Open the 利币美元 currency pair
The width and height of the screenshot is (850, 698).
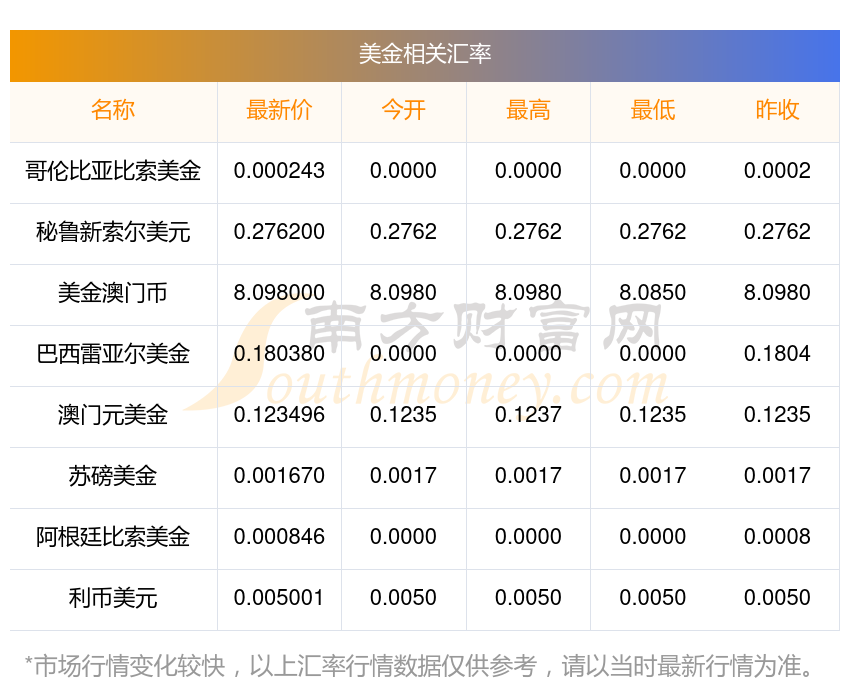113,598
